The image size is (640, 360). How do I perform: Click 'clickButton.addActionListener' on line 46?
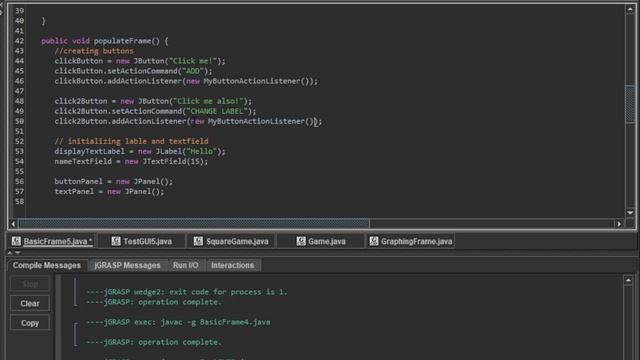tap(118, 81)
